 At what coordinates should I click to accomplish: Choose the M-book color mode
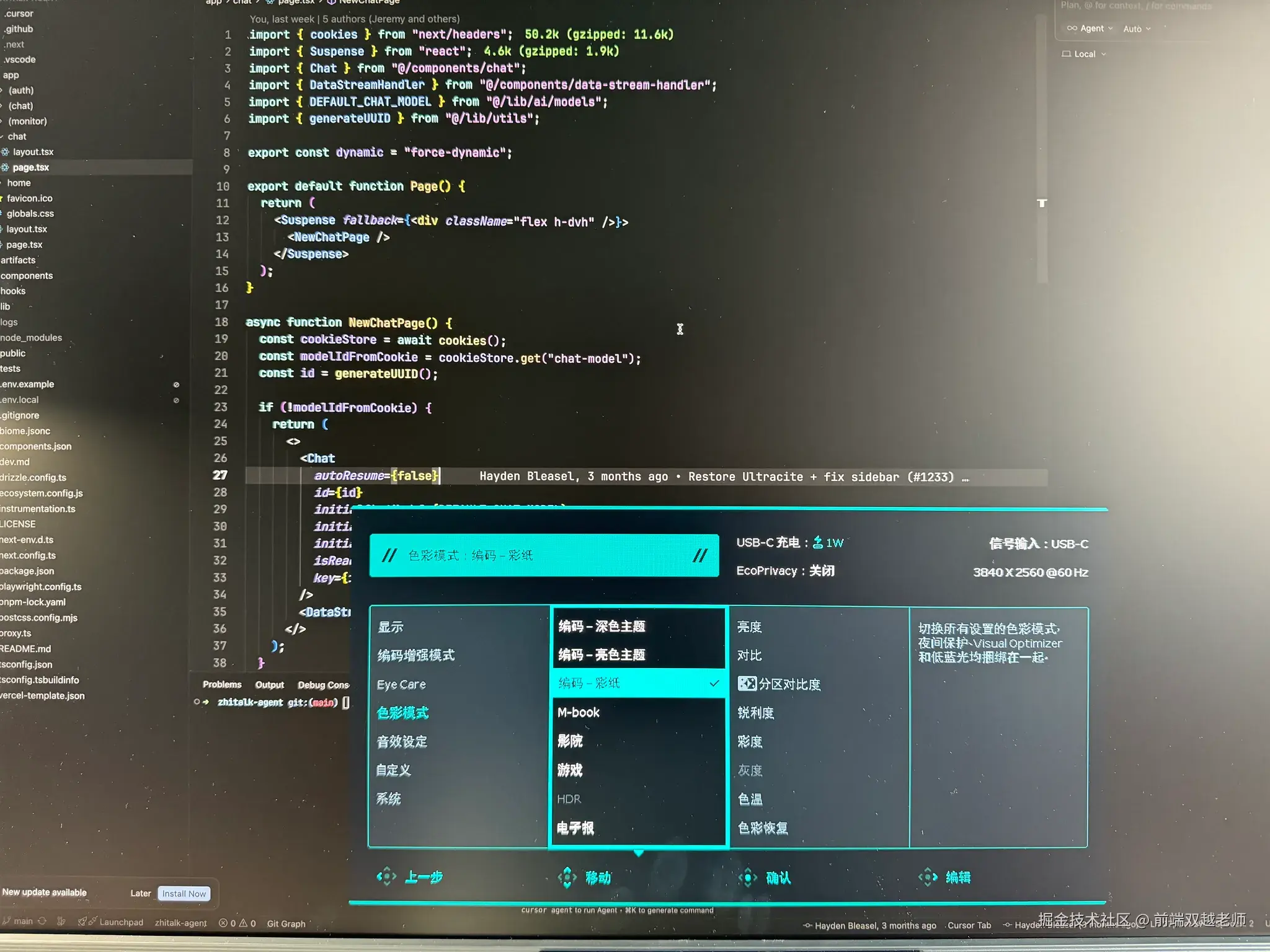[579, 713]
